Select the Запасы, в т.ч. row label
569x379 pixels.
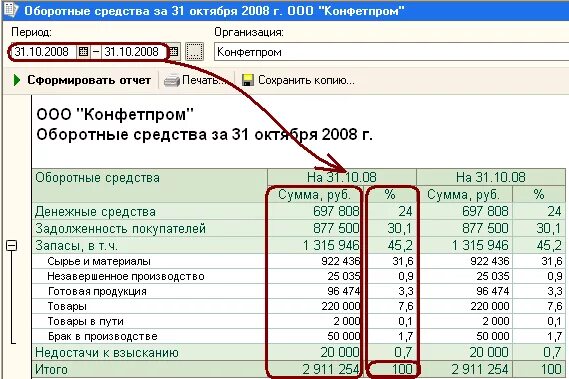[x=77, y=246]
